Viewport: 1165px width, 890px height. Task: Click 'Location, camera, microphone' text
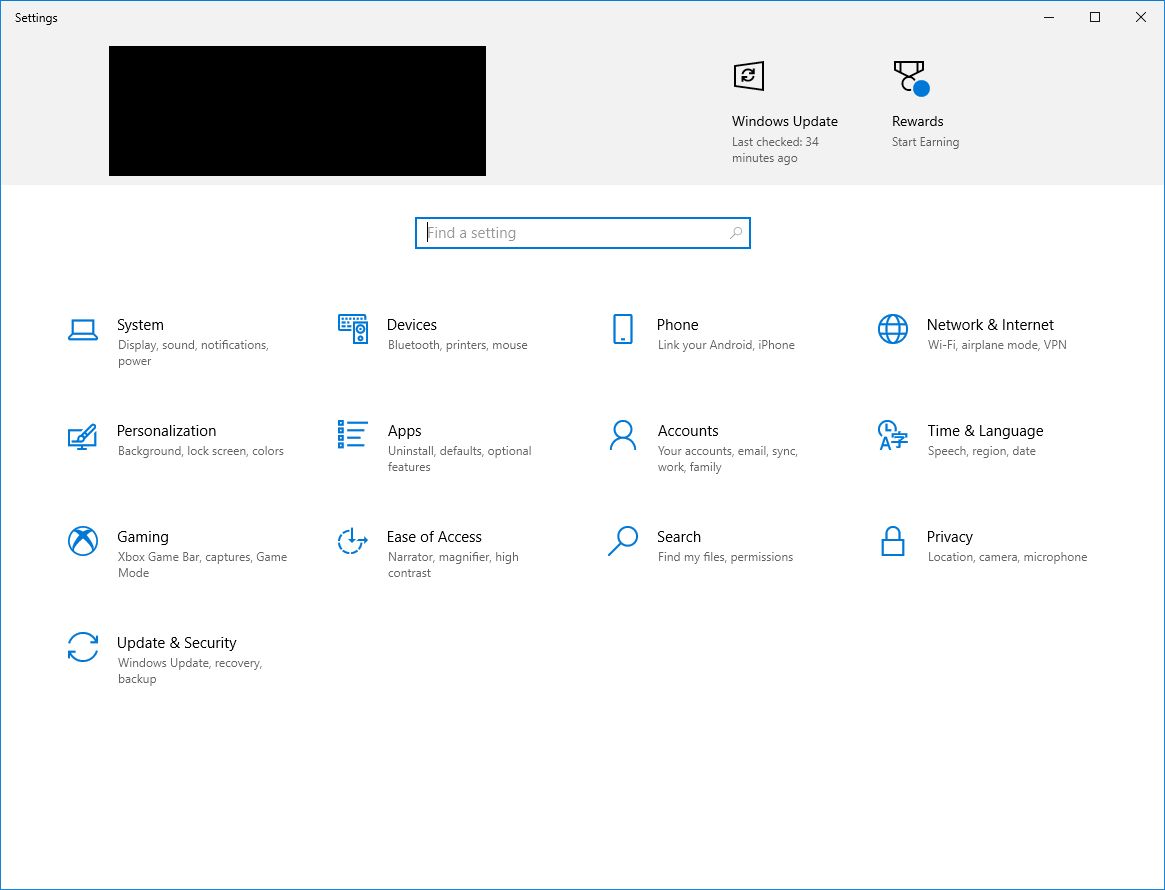(1007, 556)
